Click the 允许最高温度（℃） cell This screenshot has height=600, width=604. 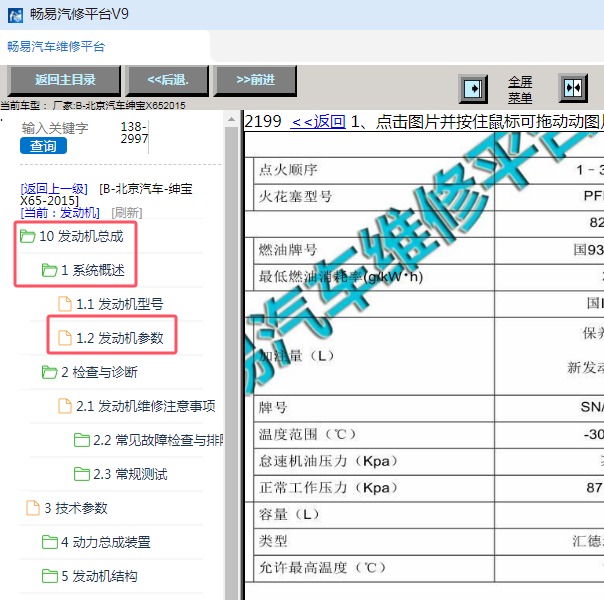pos(374,568)
